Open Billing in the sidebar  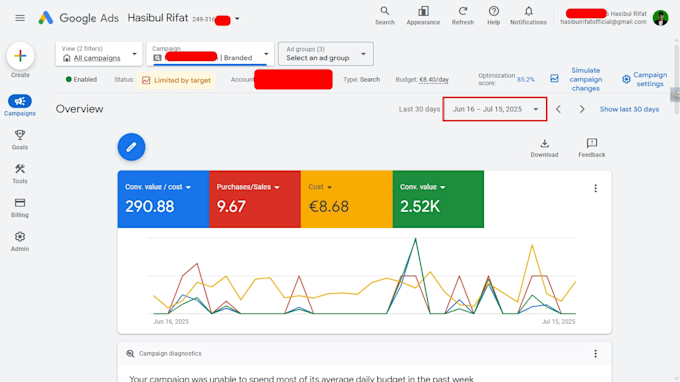pyautogui.click(x=20, y=207)
